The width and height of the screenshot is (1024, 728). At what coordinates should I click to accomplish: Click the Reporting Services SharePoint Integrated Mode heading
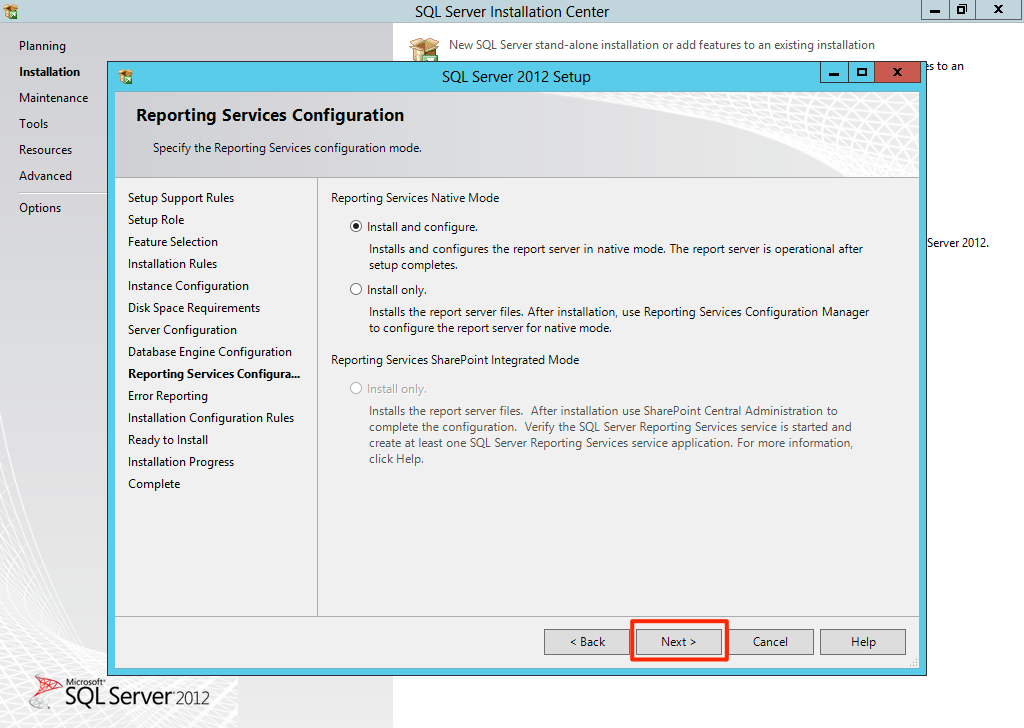[x=455, y=360]
